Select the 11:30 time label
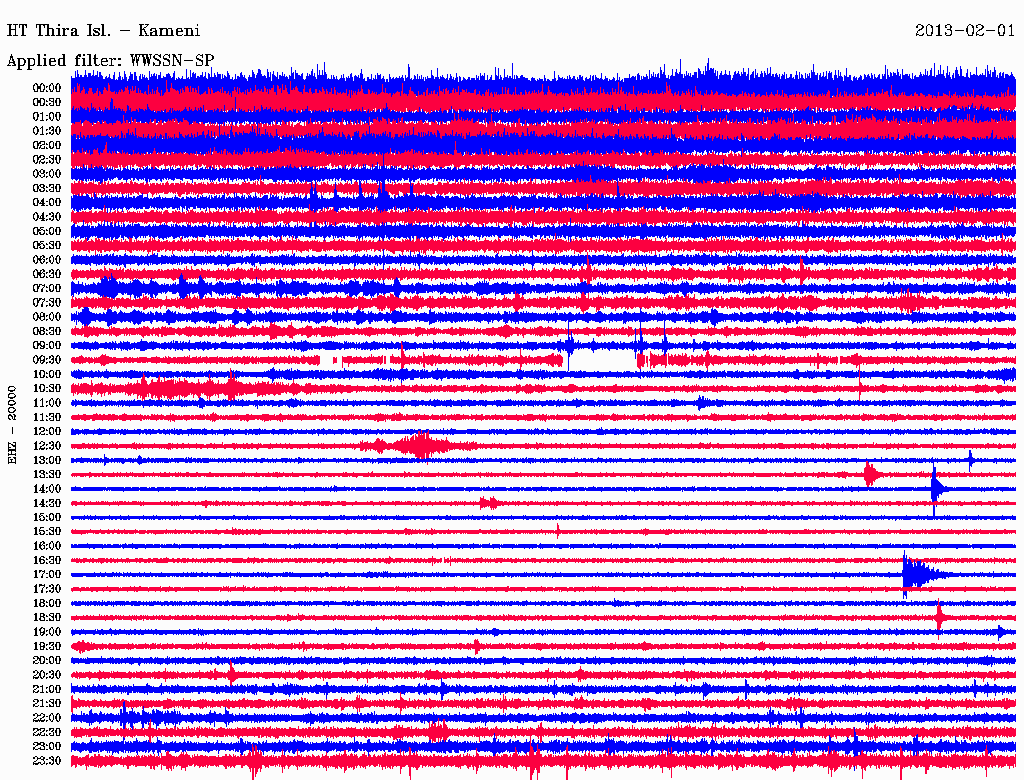The width and height of the screenshot is (1024, 780). coord(47,417)
